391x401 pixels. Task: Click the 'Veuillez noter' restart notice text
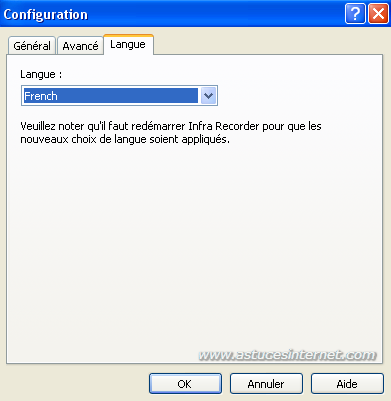tap(171, 133)
